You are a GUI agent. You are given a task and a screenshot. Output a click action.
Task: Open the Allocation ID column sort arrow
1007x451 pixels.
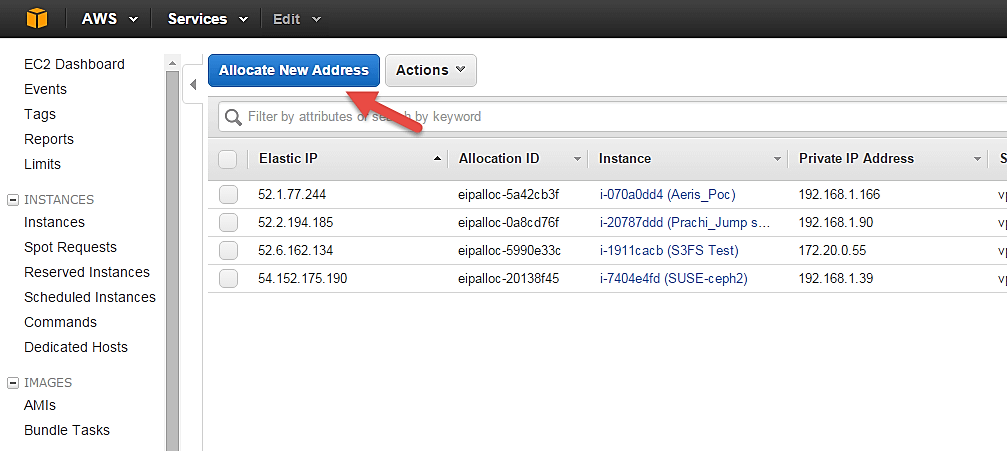coord(577,159)
